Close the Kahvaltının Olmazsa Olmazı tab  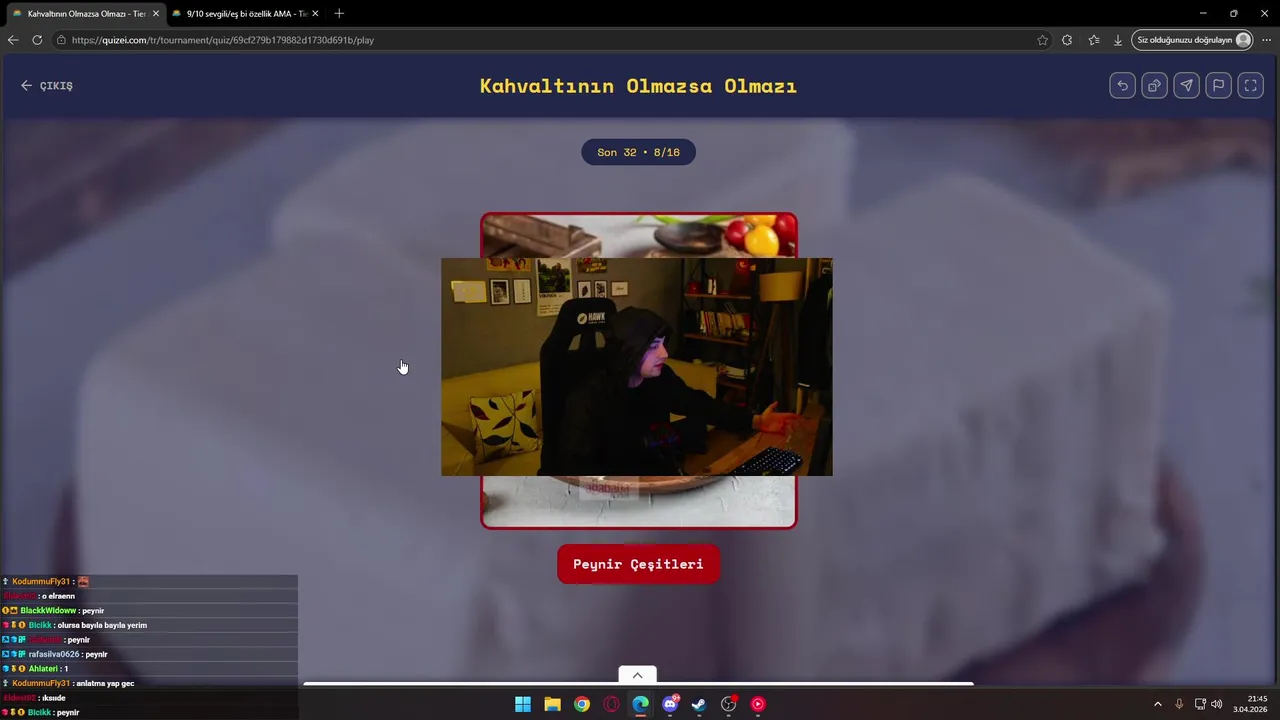pyautogui.click(x=155, y=14)
